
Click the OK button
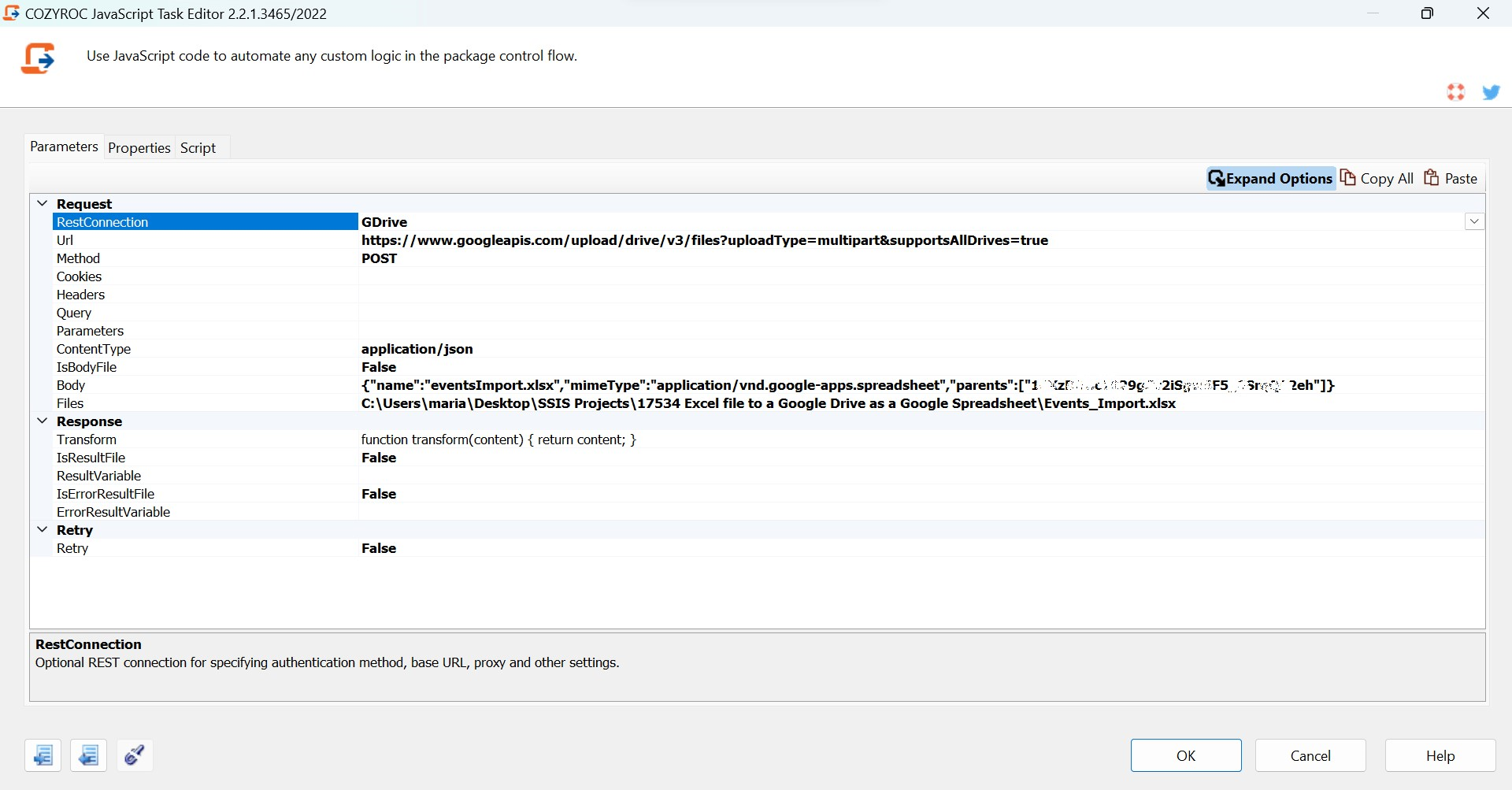coord(1186,755)
